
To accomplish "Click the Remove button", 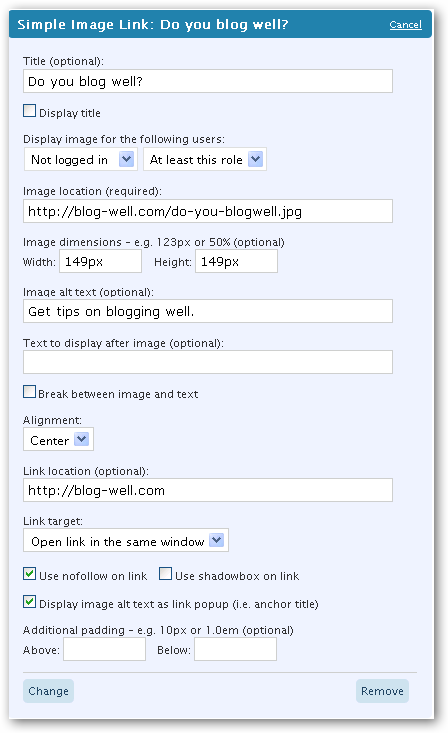I will tap(382, 691).
